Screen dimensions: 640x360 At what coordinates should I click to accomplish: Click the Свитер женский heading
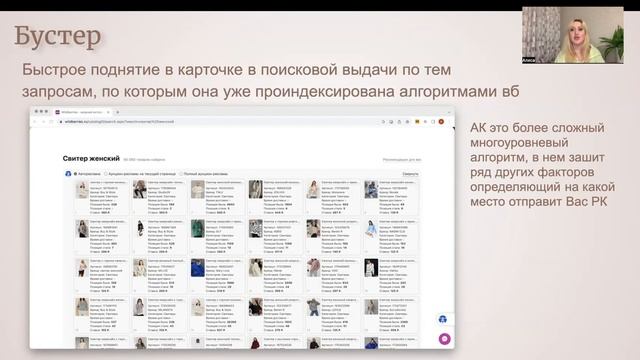pyautogui.click(x=91, y=158)
